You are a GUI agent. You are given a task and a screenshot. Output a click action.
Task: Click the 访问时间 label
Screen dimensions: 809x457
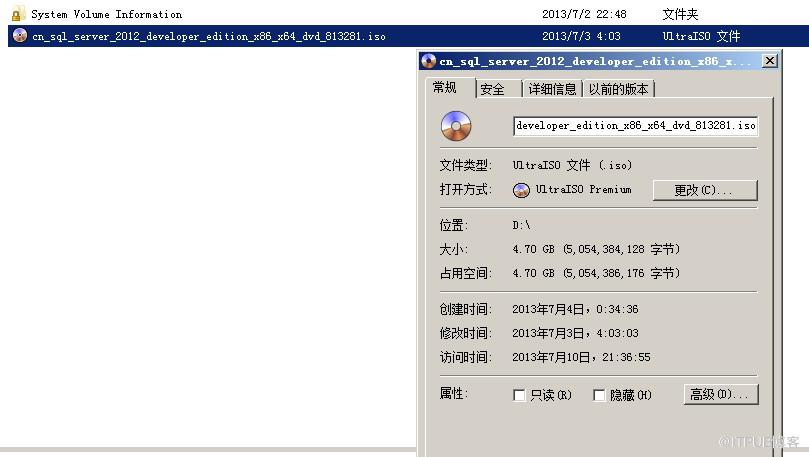tap(465, 357)
